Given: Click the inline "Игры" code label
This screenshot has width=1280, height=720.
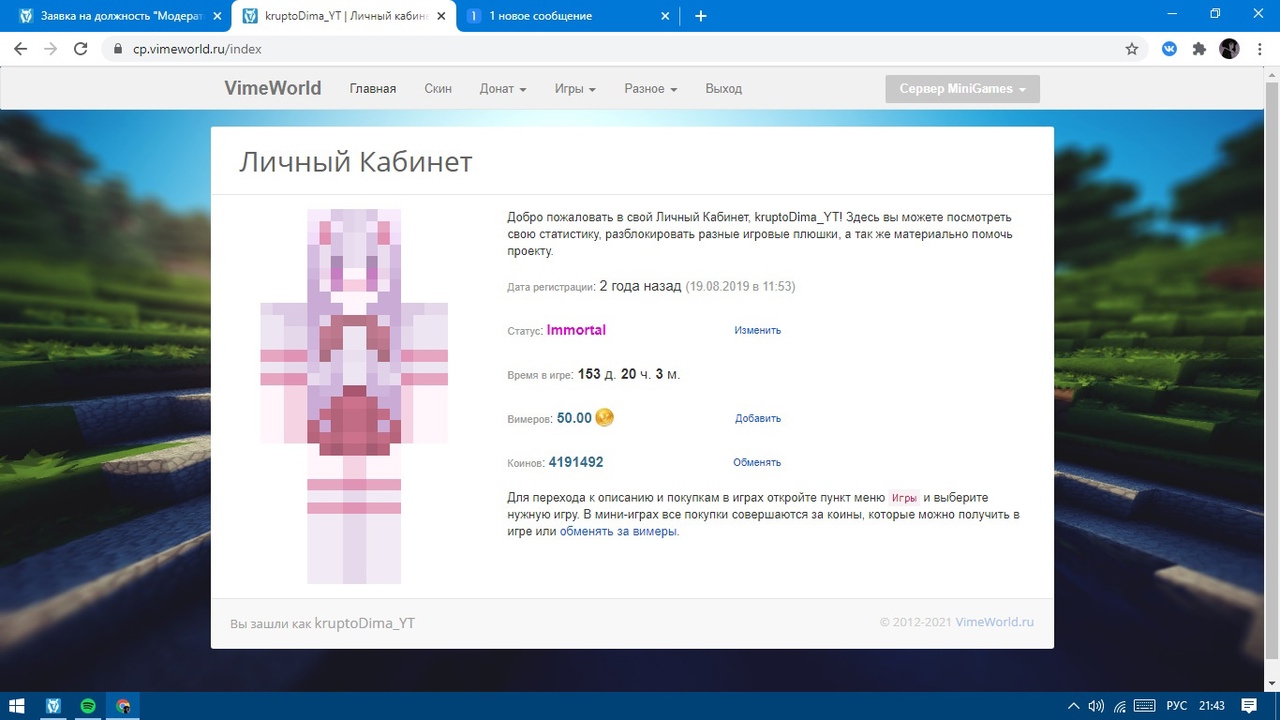Looking at the screenshot, I should 903,498.
